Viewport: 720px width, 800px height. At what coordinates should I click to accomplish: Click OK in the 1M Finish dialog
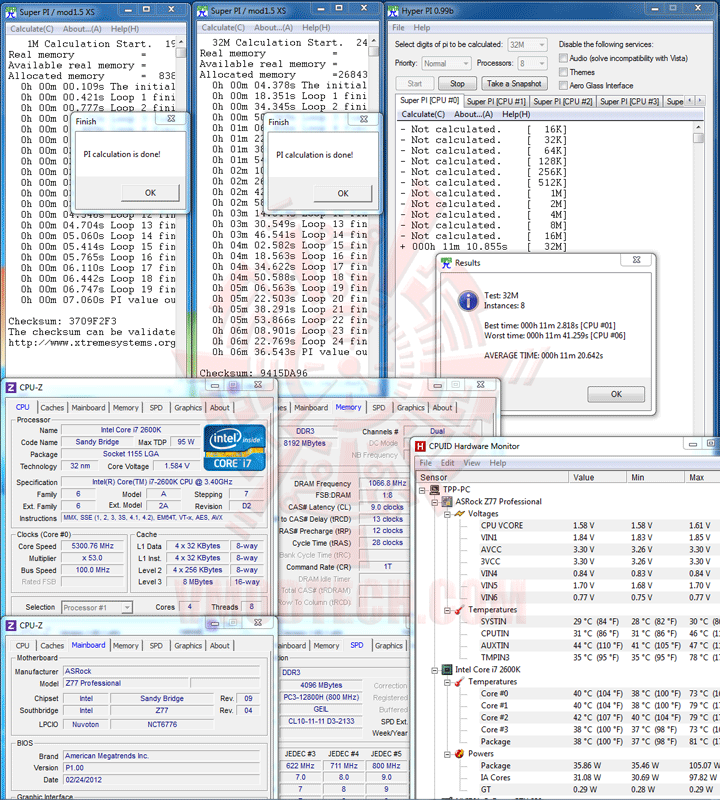pos(151,193)
